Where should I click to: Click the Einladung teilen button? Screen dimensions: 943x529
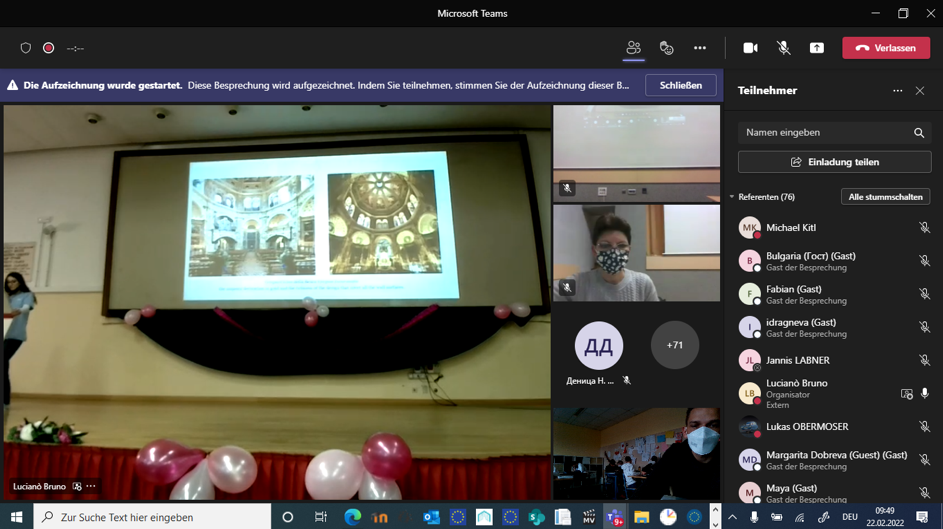[x=834, y=162]
